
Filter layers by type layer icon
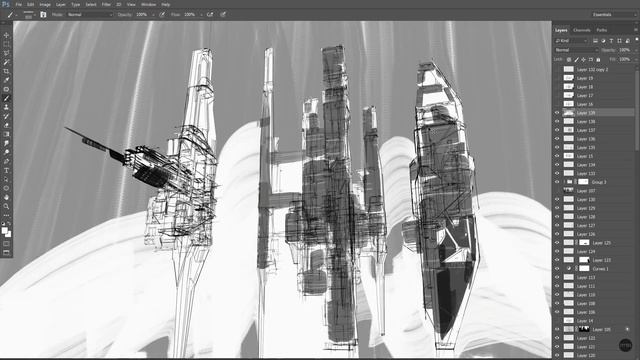(611, 41)
